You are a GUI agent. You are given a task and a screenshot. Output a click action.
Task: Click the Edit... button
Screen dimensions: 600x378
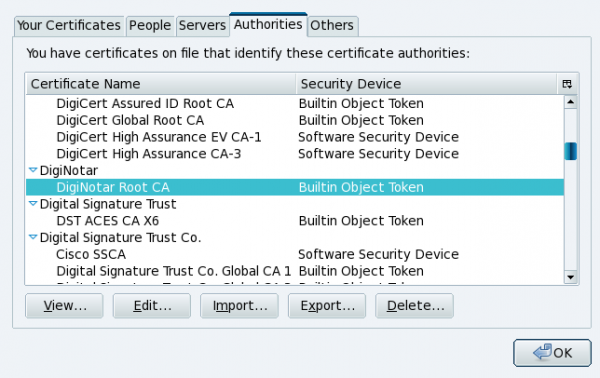pyautogui.click(x=152, y=306)
